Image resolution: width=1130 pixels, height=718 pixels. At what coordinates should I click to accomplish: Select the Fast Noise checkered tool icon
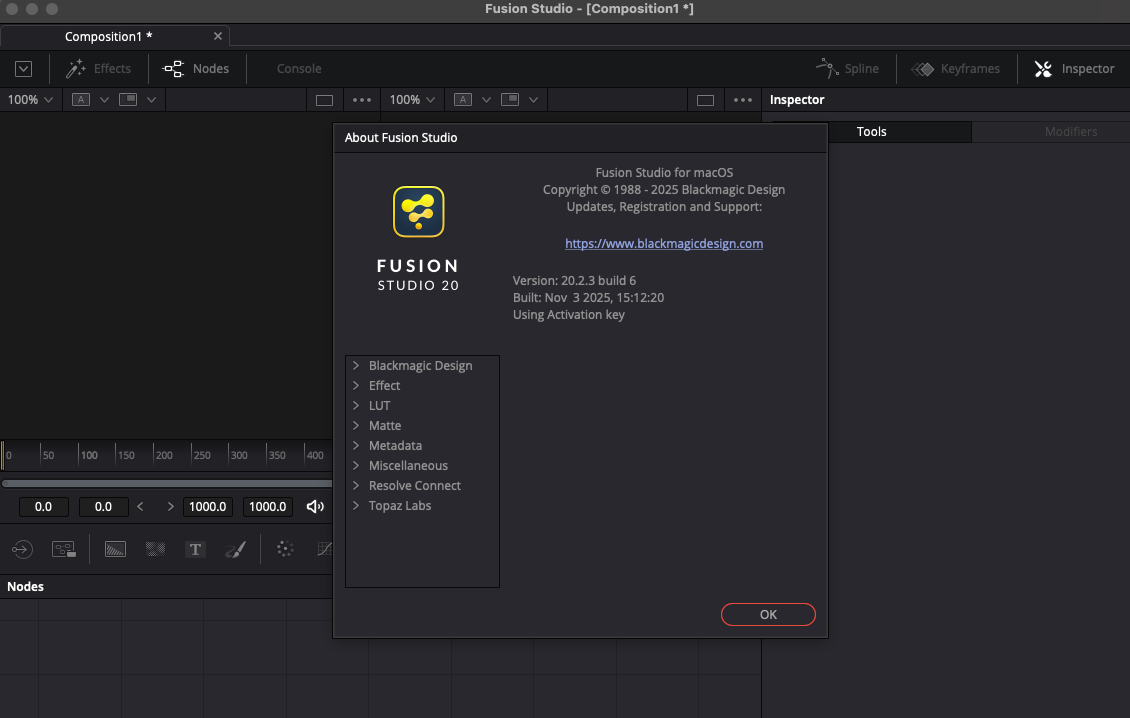[x=155, y=549]
